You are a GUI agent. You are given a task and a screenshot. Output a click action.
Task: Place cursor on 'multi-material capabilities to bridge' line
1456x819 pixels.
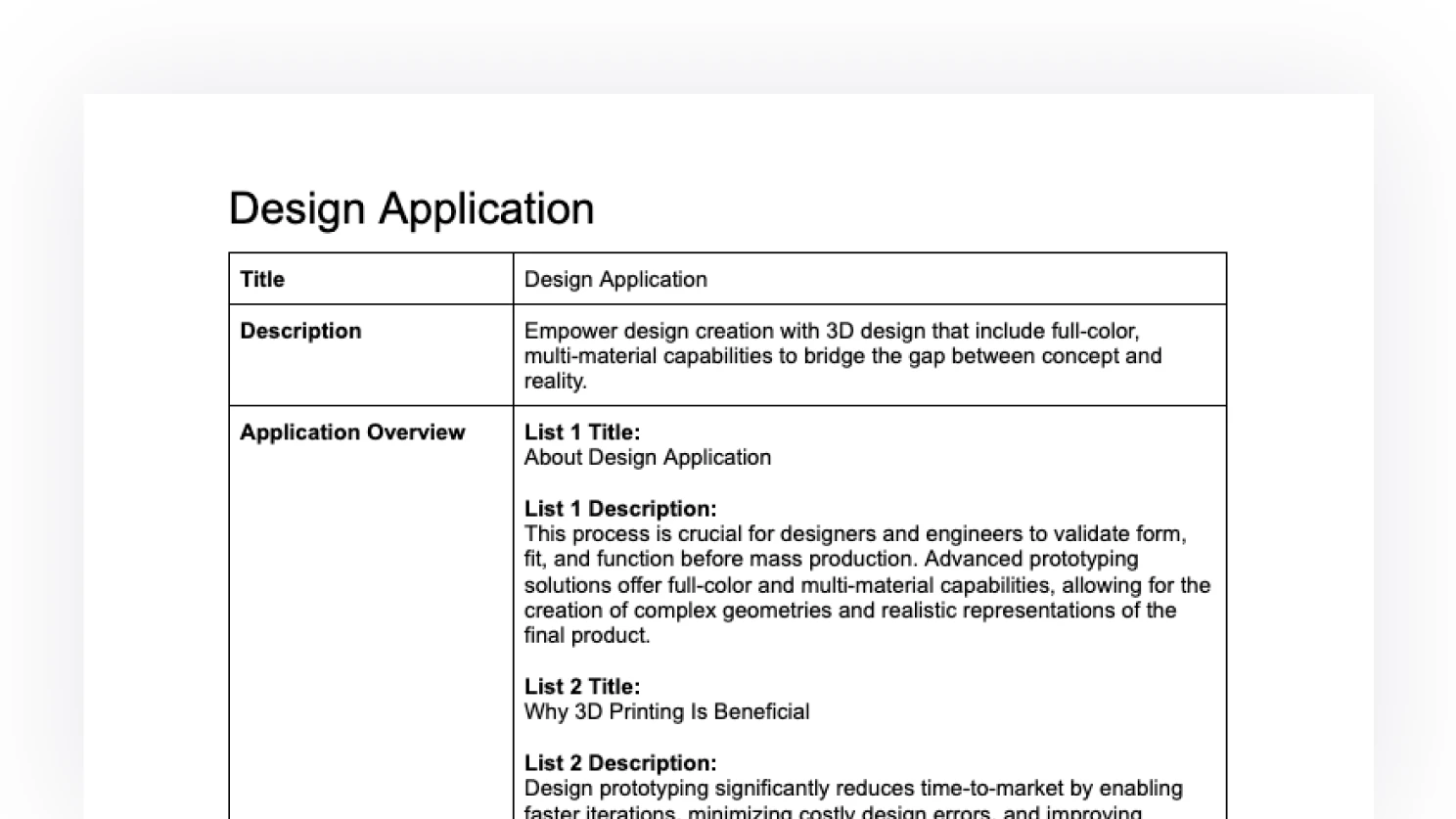(842, 356)
